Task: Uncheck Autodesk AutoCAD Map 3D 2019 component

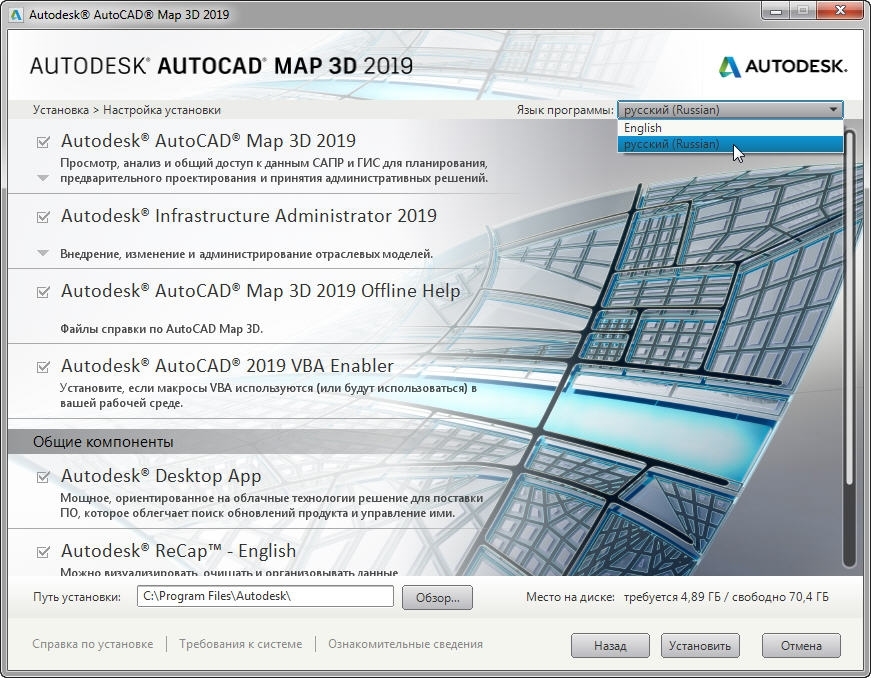Action: point(43,142)
